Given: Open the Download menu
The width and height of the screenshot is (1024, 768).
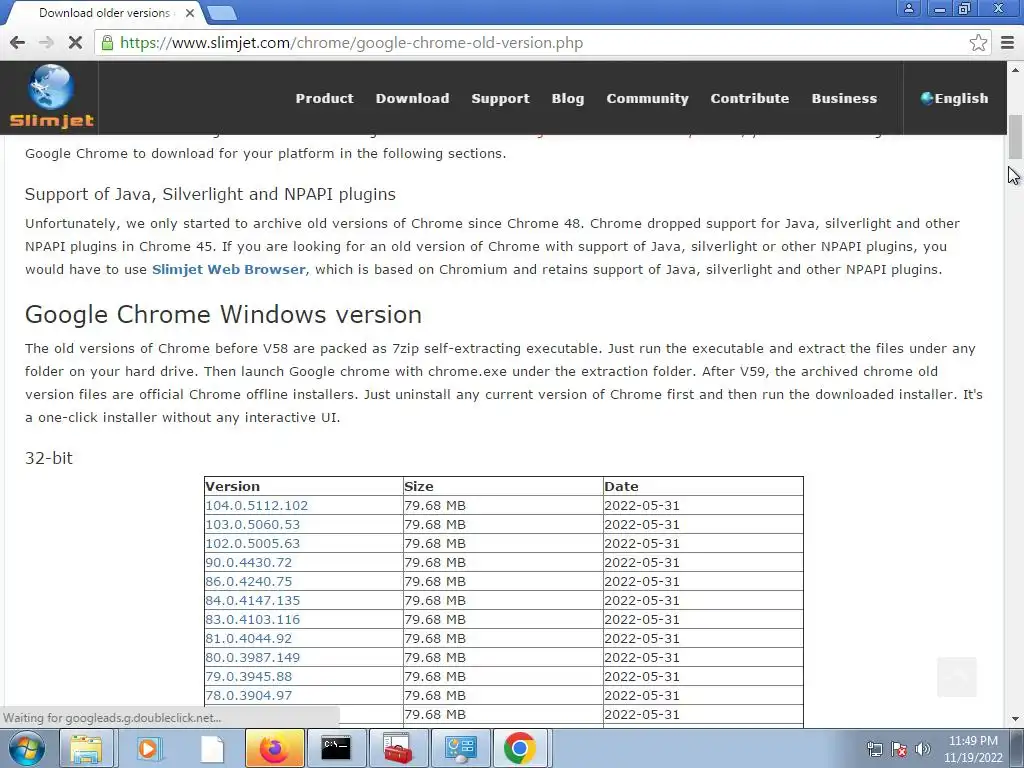Looking at the screenshot, I should point(412,98).
